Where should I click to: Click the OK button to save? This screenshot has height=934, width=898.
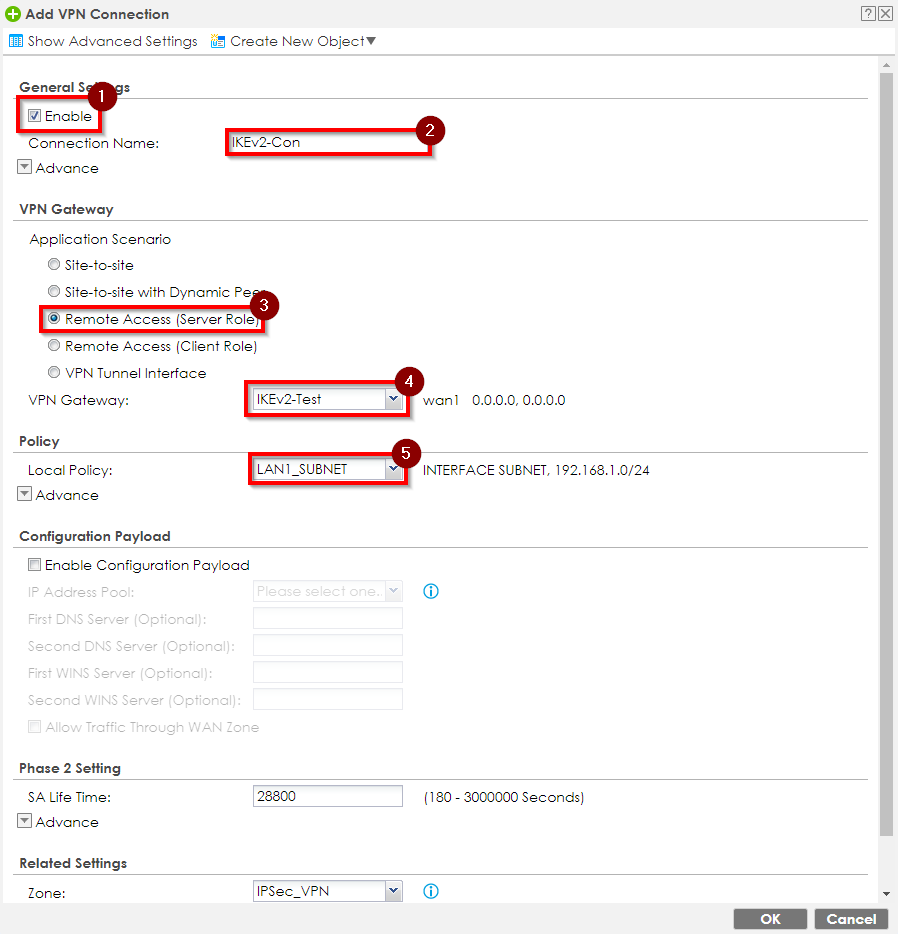[770, 918]
